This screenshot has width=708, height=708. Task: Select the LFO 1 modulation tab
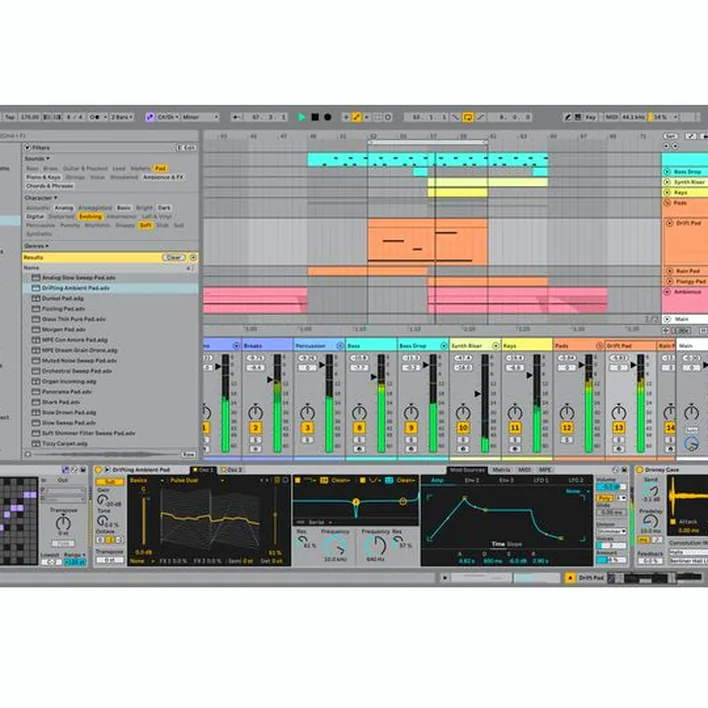pos(541,480)
